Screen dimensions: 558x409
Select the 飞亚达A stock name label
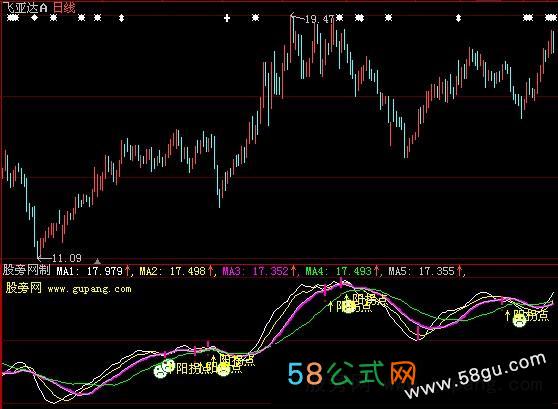(x=25, y=7)
